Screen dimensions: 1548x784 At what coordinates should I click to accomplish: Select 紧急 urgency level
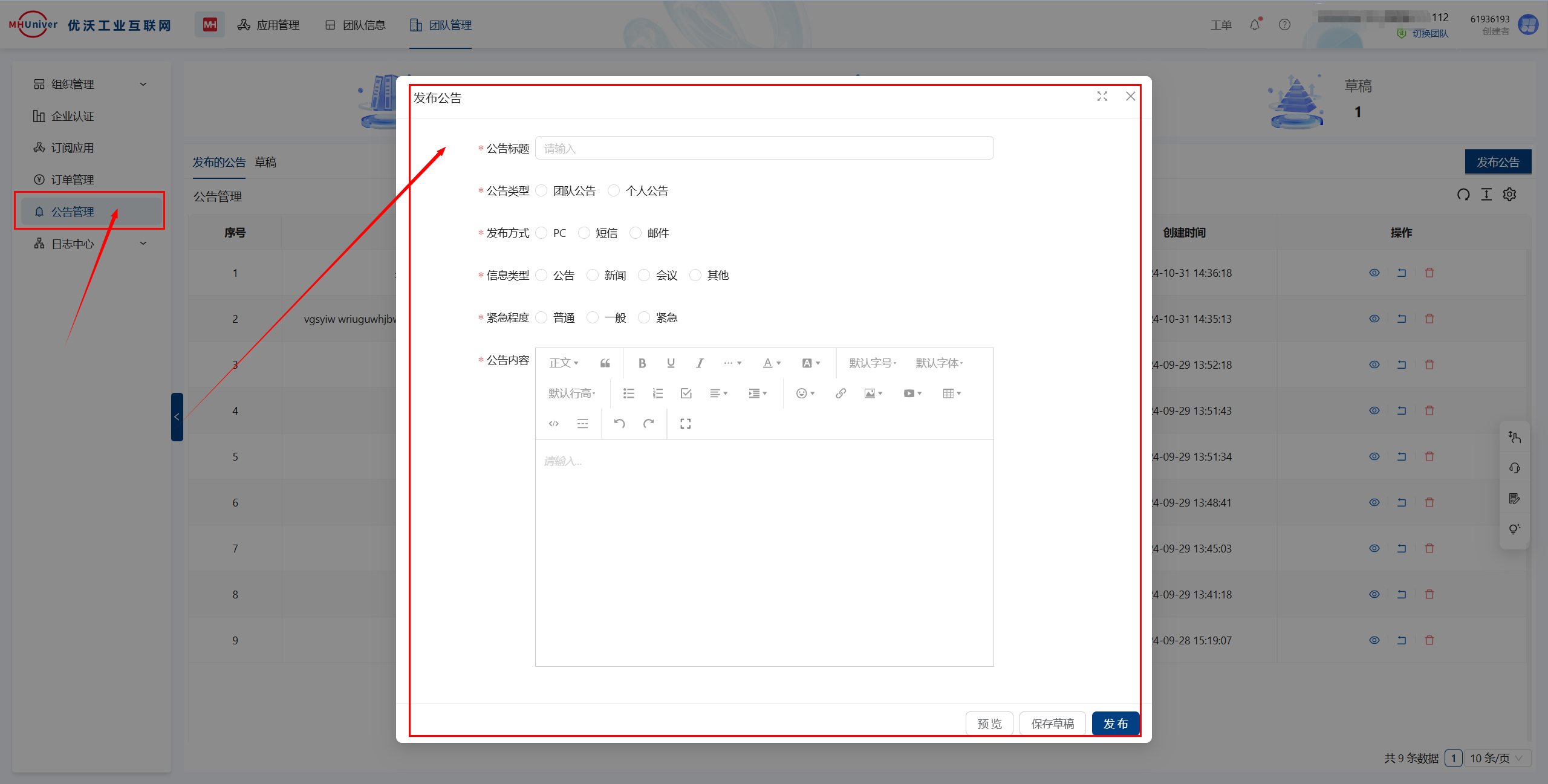click(x=645, y=318)
